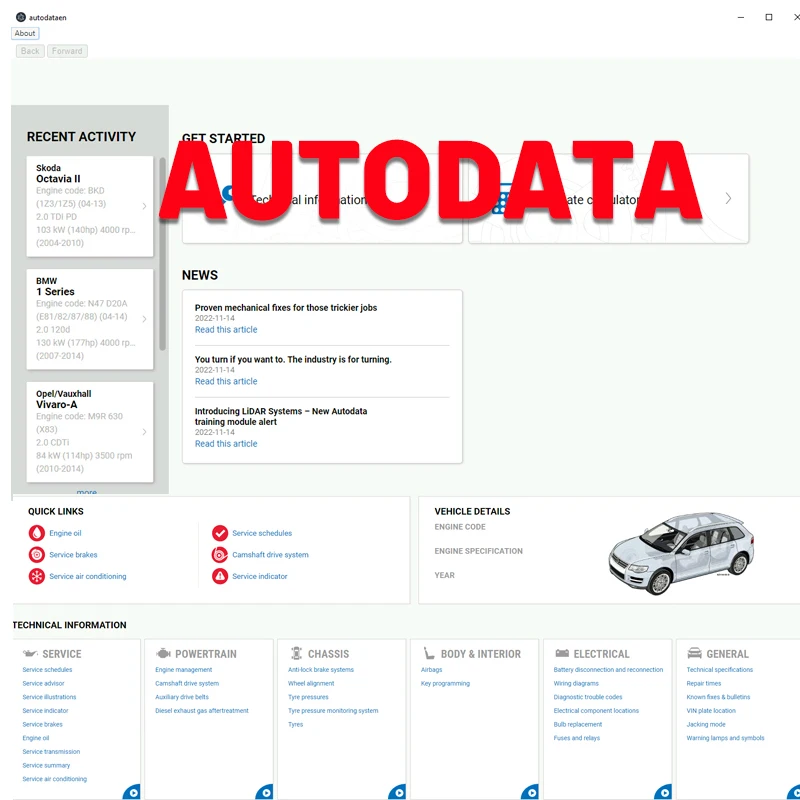The height and width of the screenshot is (800, 800).
Task: Click the Electrical battery icon
Action: [x=562, y=654]
